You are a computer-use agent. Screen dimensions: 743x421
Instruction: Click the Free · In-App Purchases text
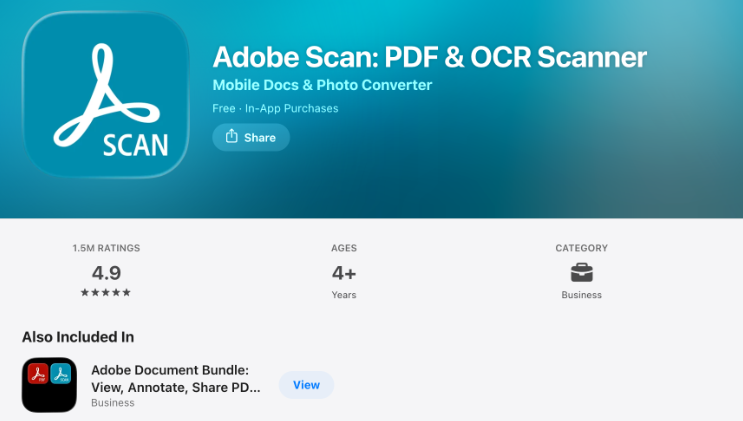(x=275, y=108)
